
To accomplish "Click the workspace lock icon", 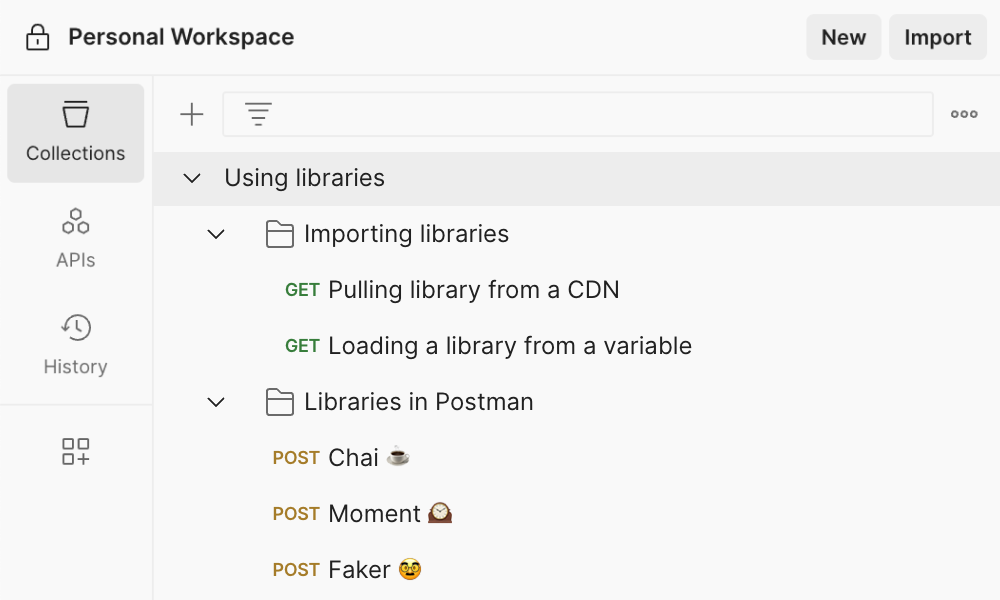I will coord(38,38).
